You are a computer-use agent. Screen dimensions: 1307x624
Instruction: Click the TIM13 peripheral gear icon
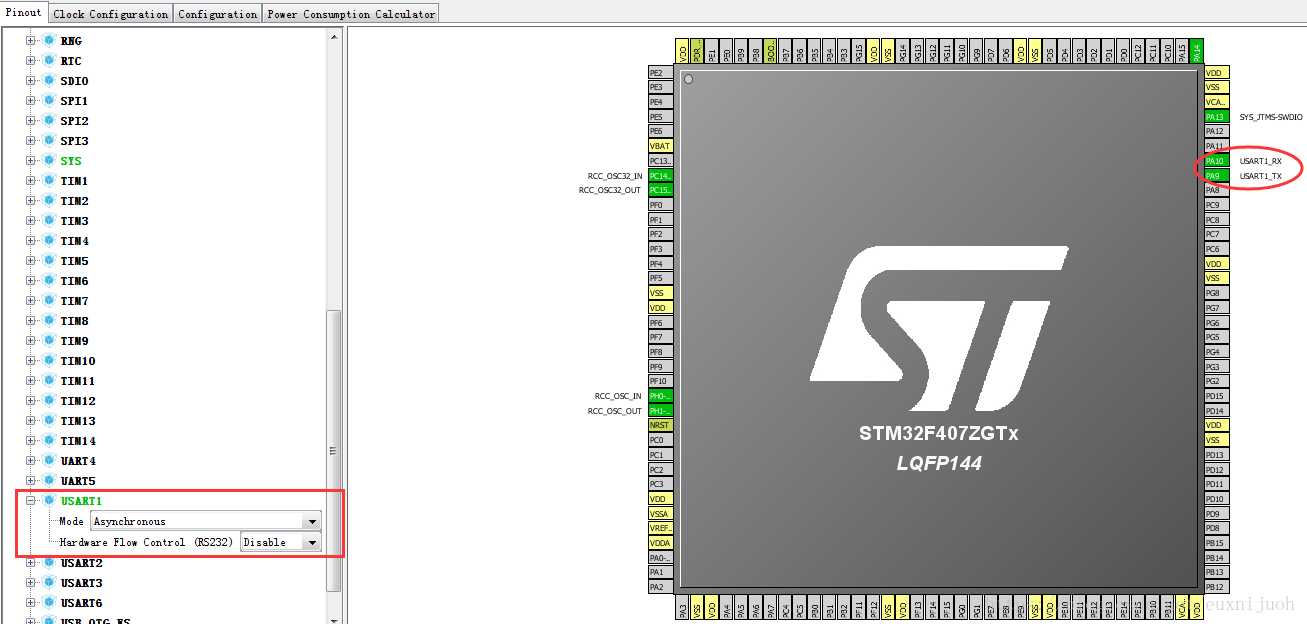click(48, 421)
